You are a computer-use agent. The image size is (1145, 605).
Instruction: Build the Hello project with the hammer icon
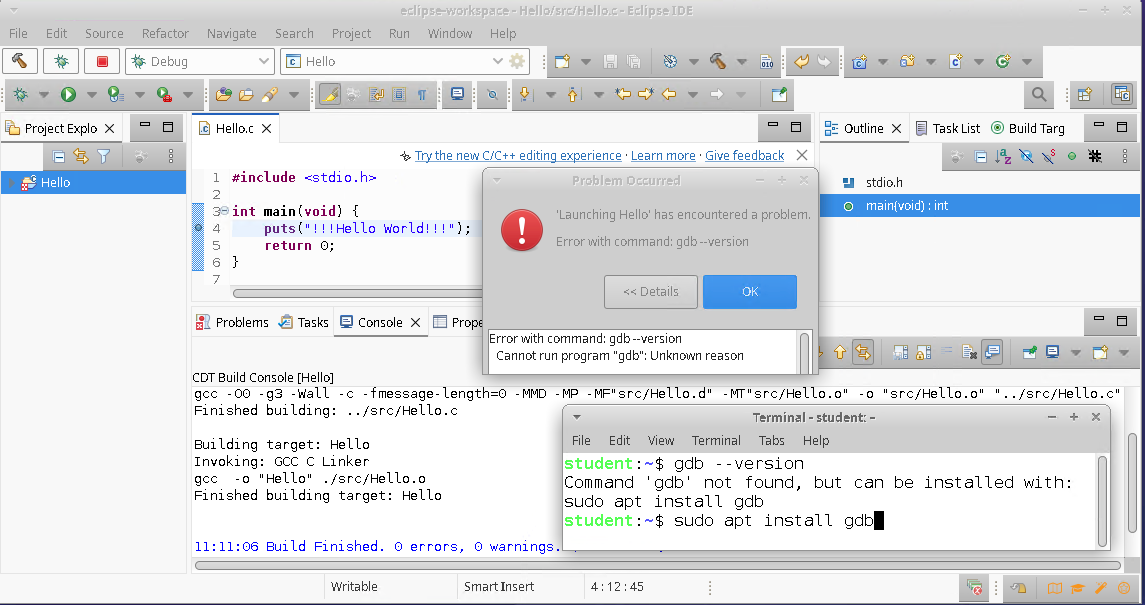[20, 61]
